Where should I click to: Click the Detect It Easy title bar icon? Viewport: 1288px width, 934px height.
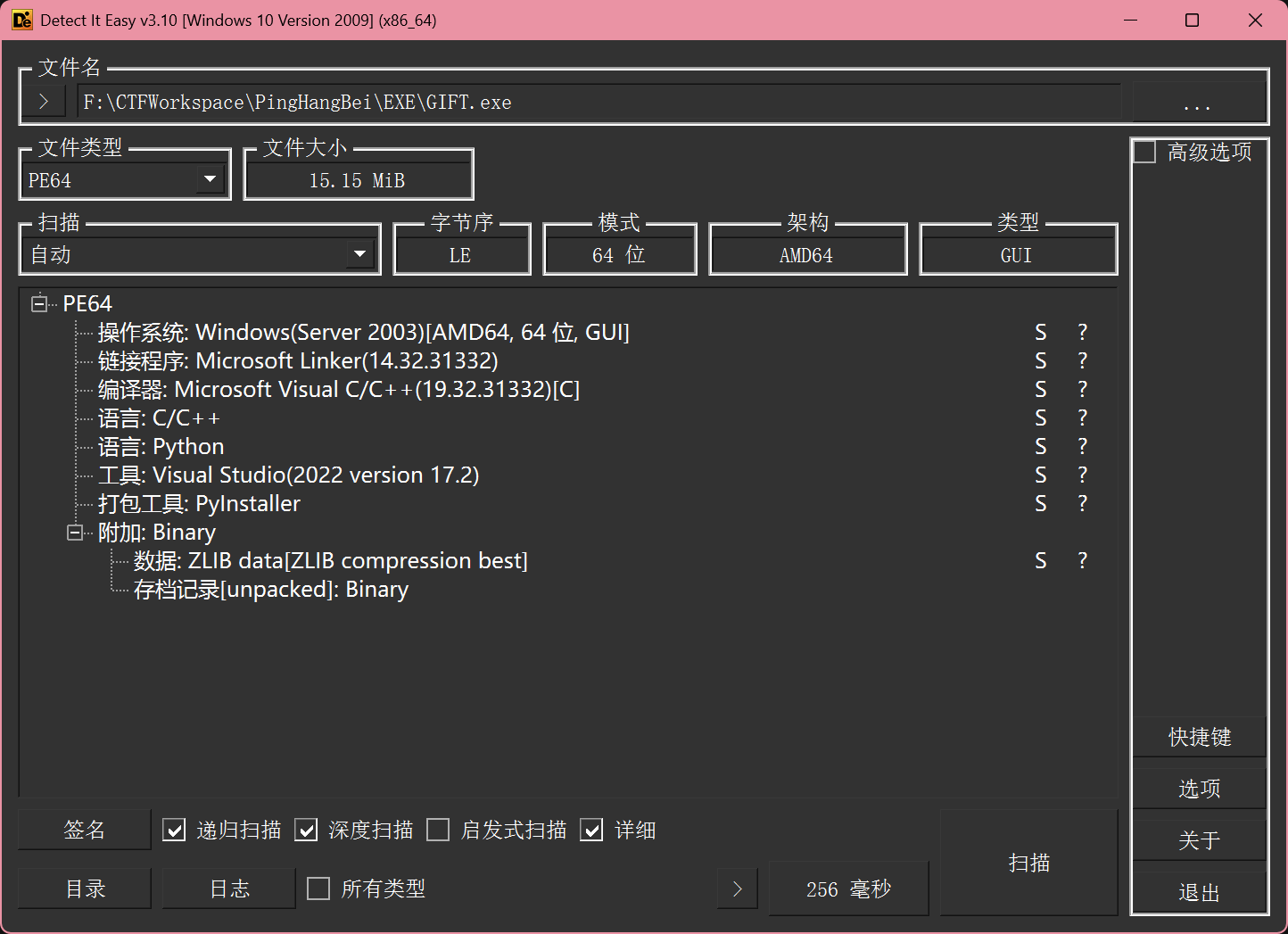(x=21, y=20)
